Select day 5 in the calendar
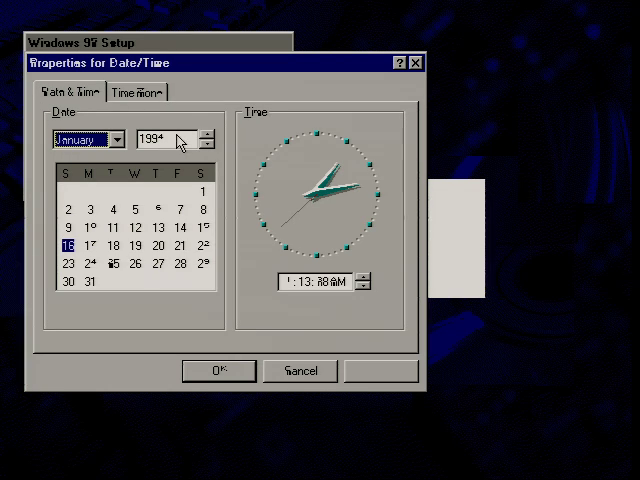The image size is (640, 480). (x=136, y=209)
